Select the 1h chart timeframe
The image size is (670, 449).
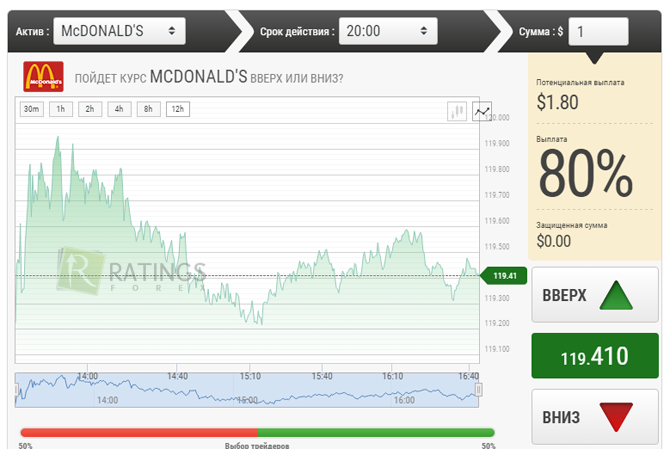pyautogui.click(x=61, y=109)
